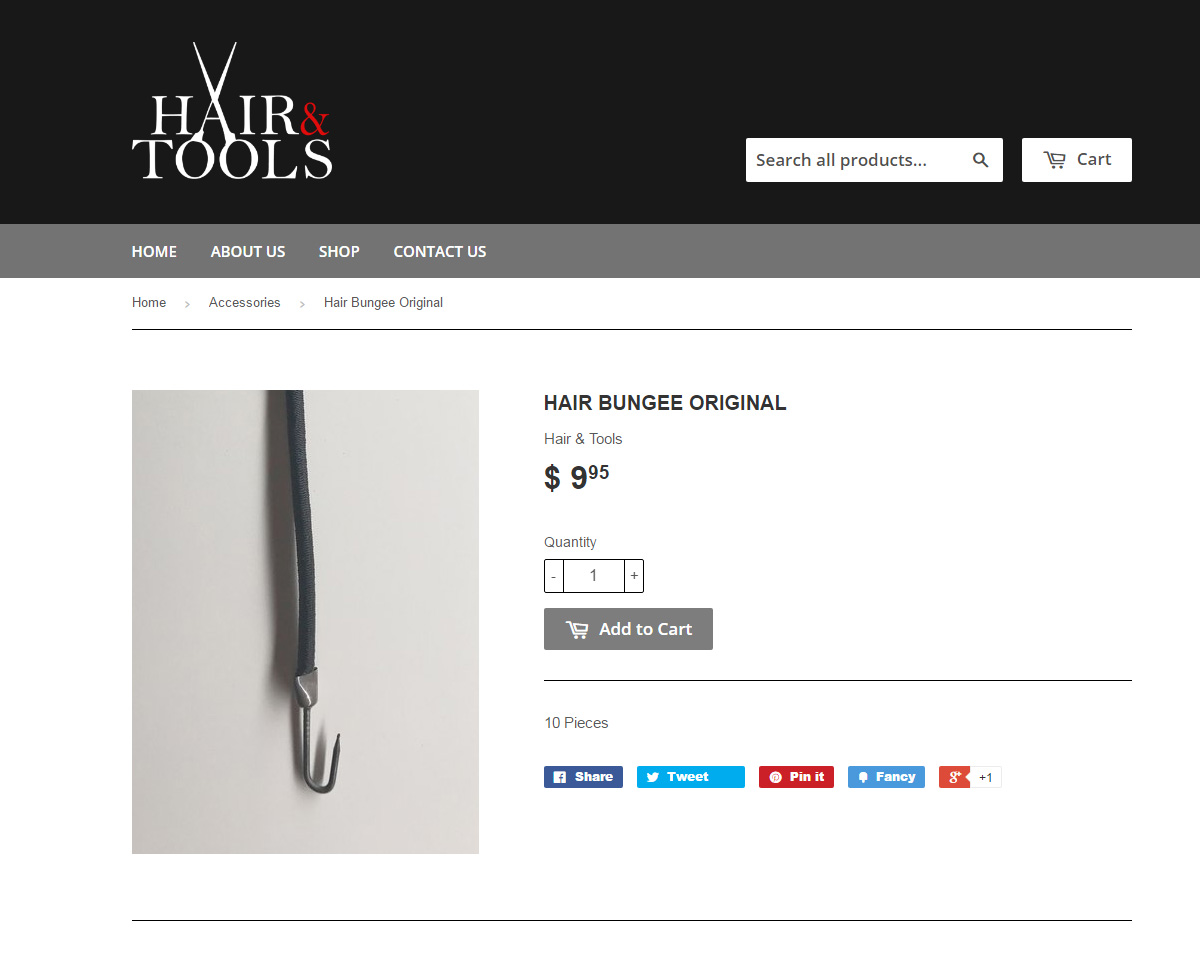Image resolution: width=1200 pixels, height=954 pixels.
Task: Open the Cart button in header
Action: (1077, 160)
